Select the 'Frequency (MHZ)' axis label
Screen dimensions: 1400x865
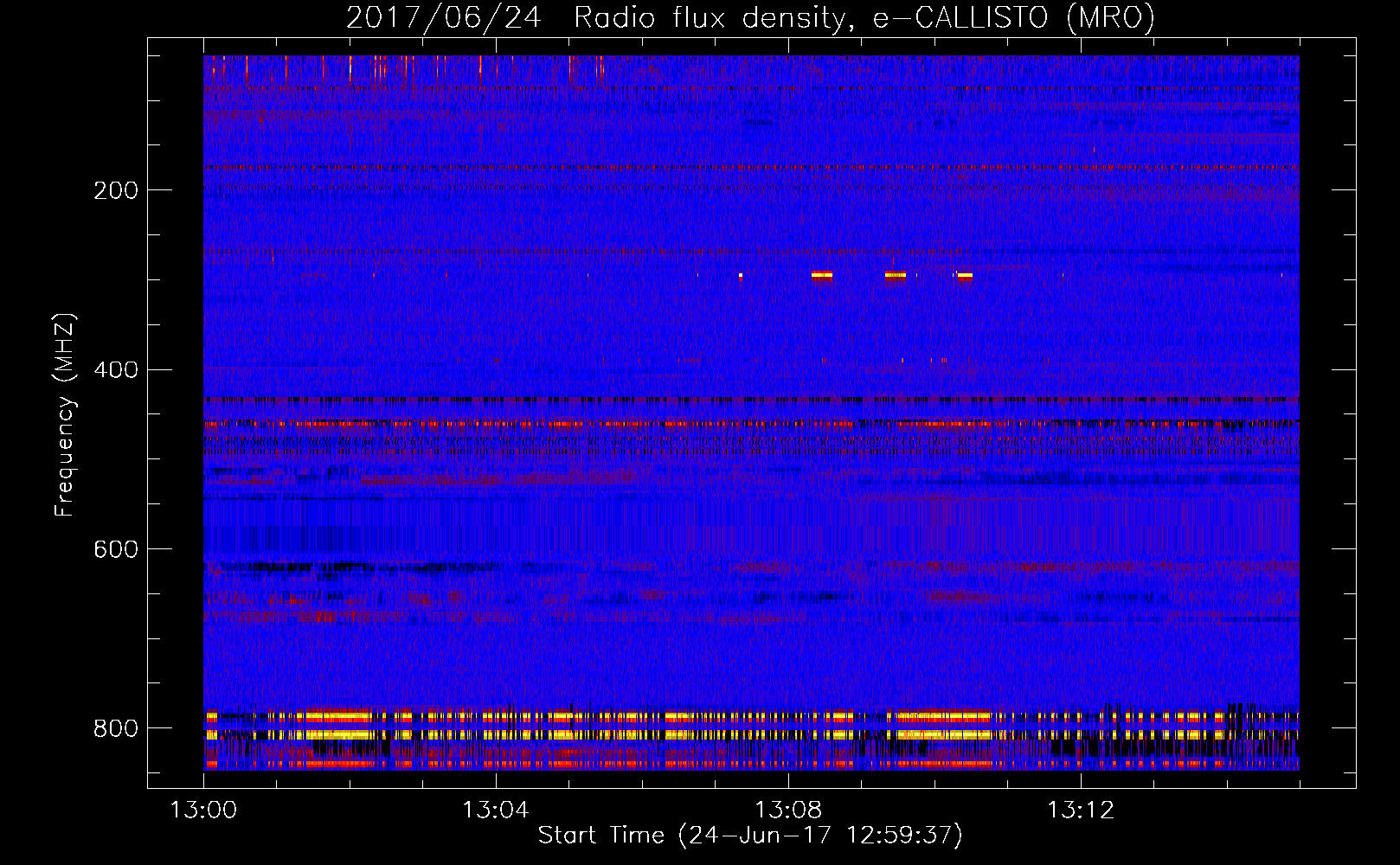coord(65,415)
